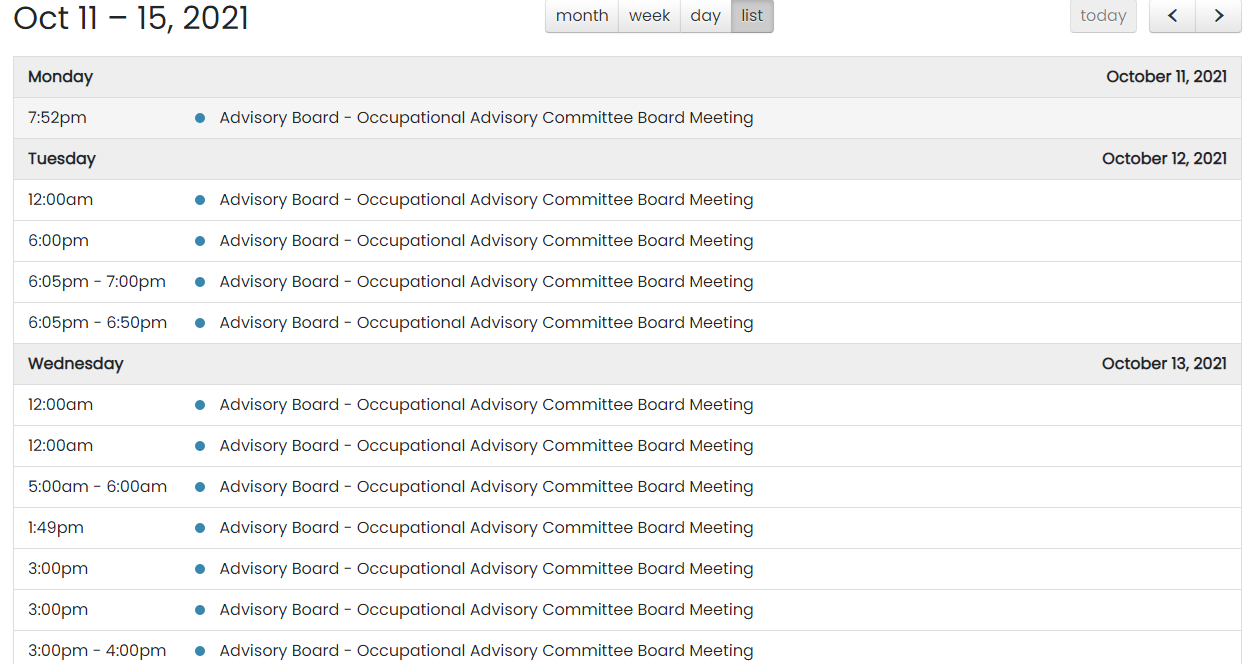This screenshot has height=664, width=1250.
Task: Click the Tuesday day heading
Action: [62, 159]
